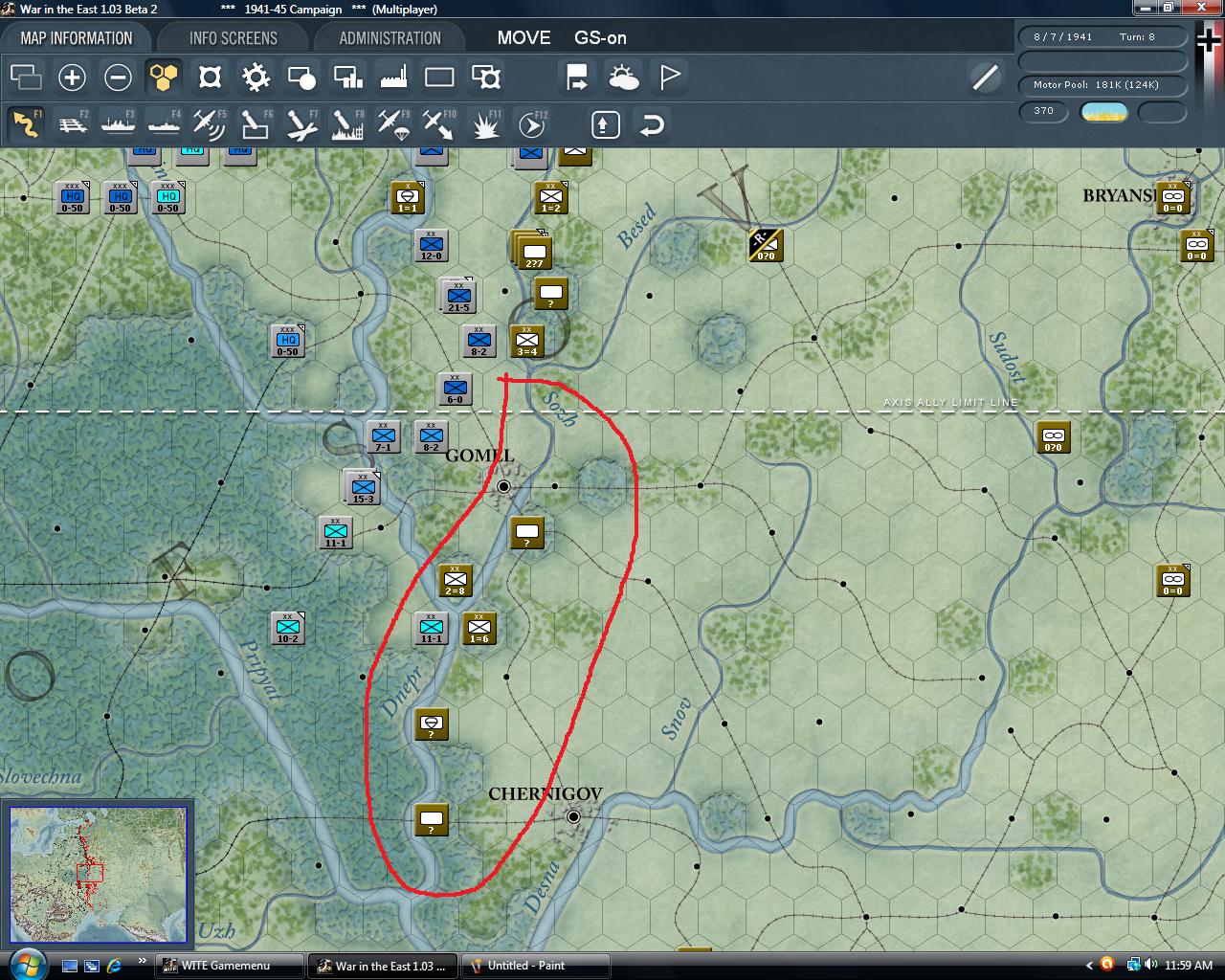Image resolution: width=1225 pixels, height=980 pixels.
Task: Open the ADMINISTRATION tab
Action: 390,38
